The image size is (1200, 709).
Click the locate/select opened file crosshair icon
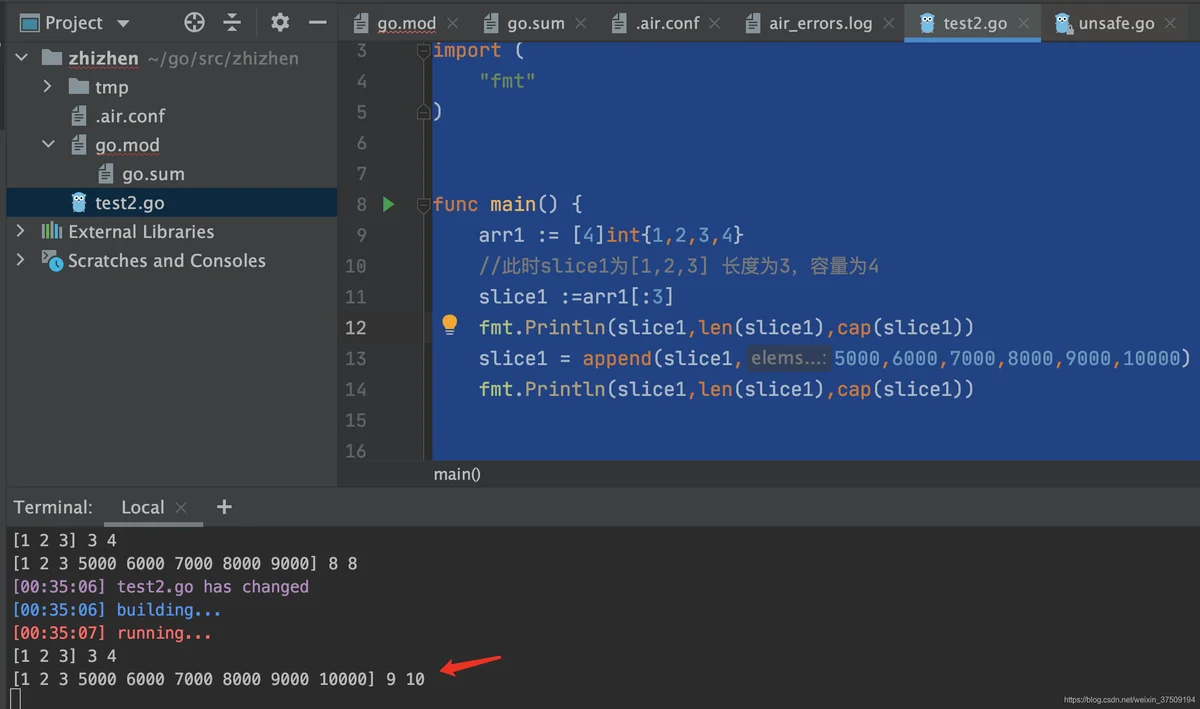click(195, 22)
